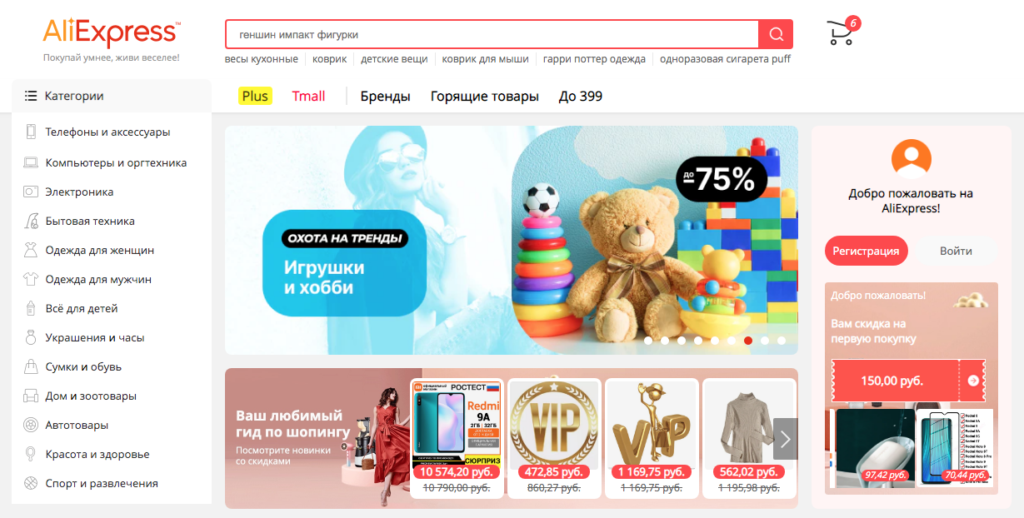Open the shopping cart icon

tap(840, 33)
